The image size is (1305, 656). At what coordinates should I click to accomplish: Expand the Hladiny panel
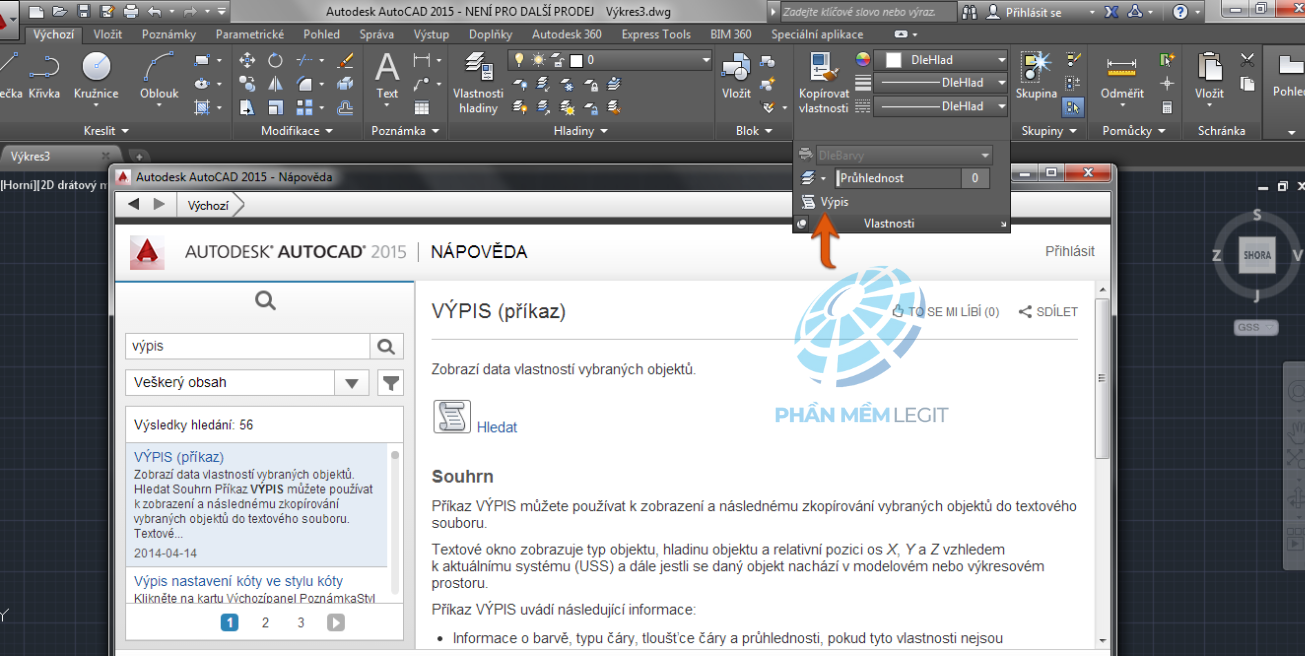tap(580, 131)
